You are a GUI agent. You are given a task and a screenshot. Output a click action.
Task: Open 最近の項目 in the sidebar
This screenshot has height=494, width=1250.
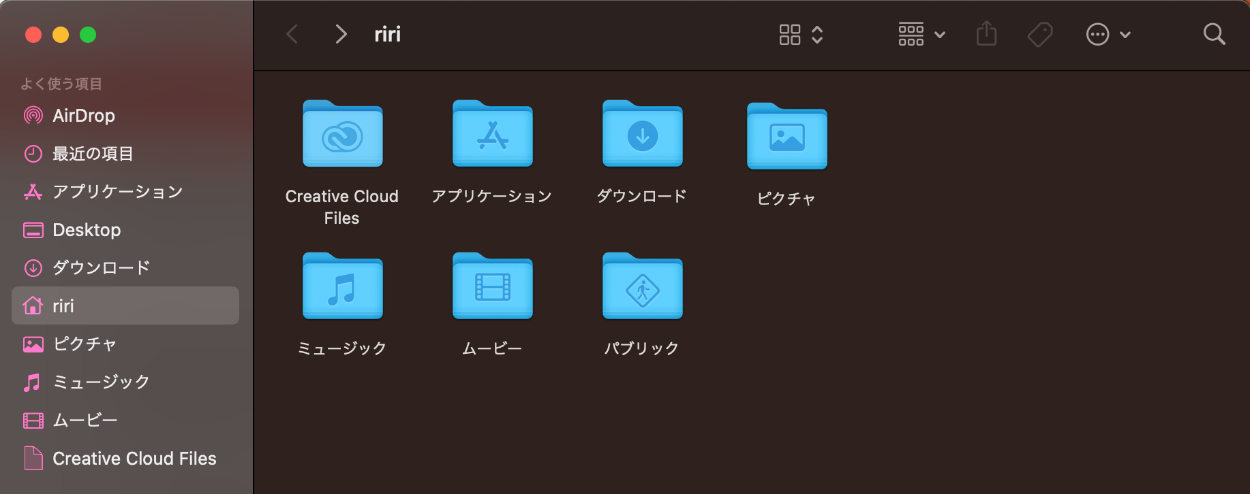(x=92, y=154)
